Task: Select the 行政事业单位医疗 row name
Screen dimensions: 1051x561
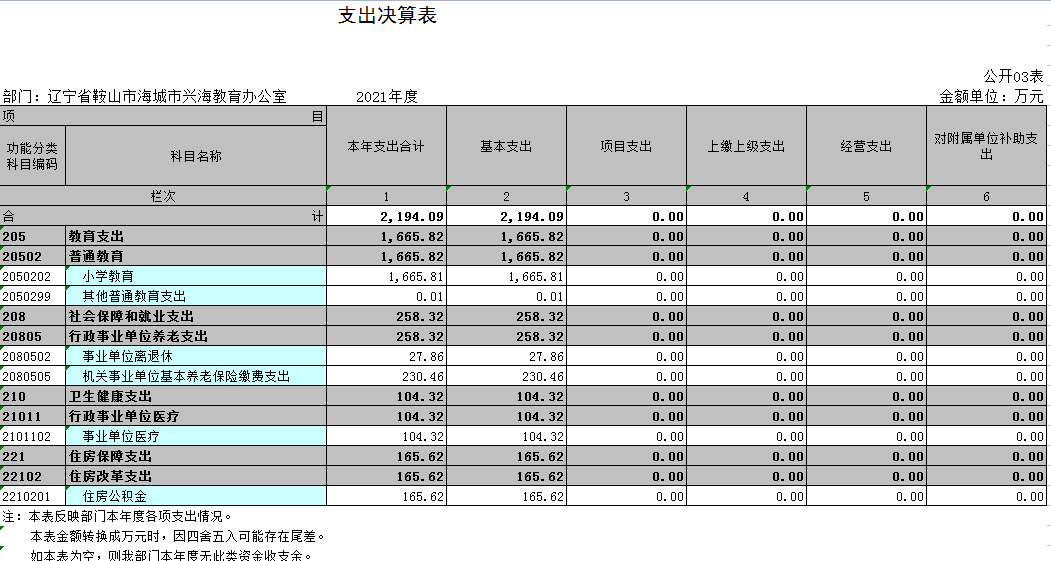Action: (x=196, y=416)
